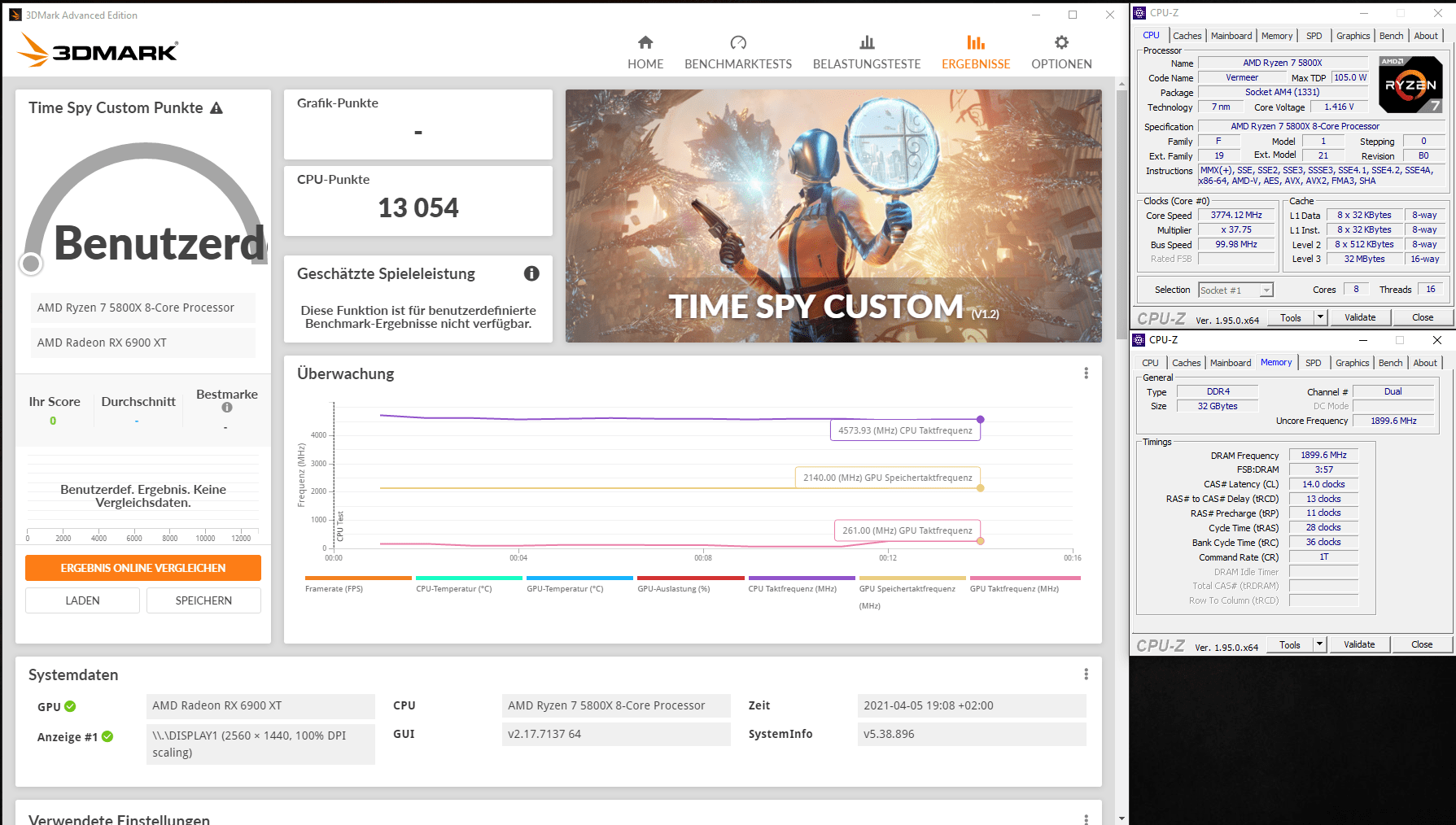Open Graphics tab in lower CPU-Z
Viewport: 1456px width, 825px height.
click(1353, 363)
